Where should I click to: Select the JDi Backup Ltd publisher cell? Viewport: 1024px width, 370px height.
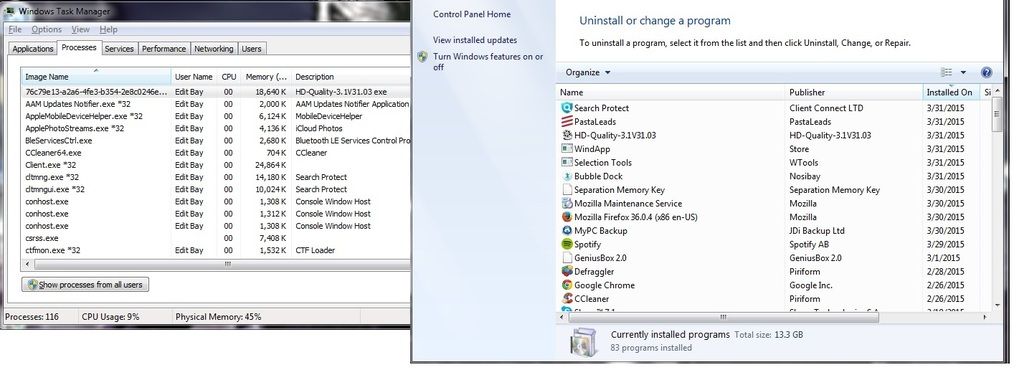[x=817, y=231]
